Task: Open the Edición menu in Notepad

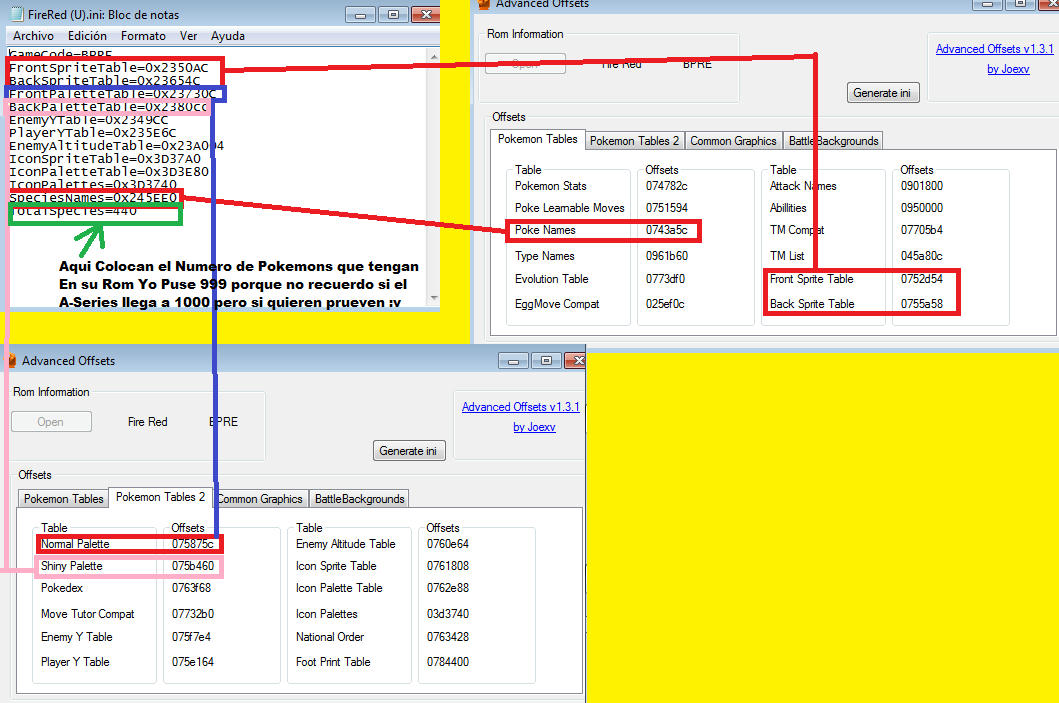Action: point(87,36)
